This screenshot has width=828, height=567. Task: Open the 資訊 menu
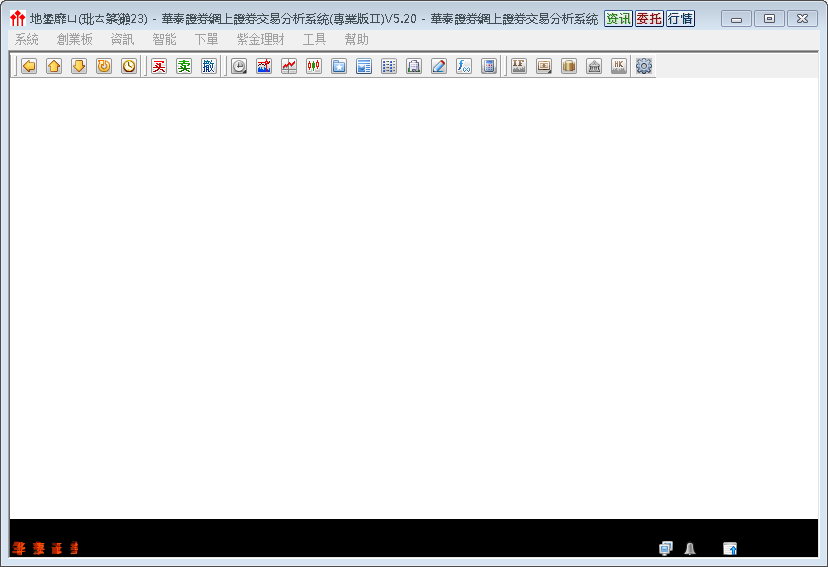pyautogui.click(x=122, y=40)
